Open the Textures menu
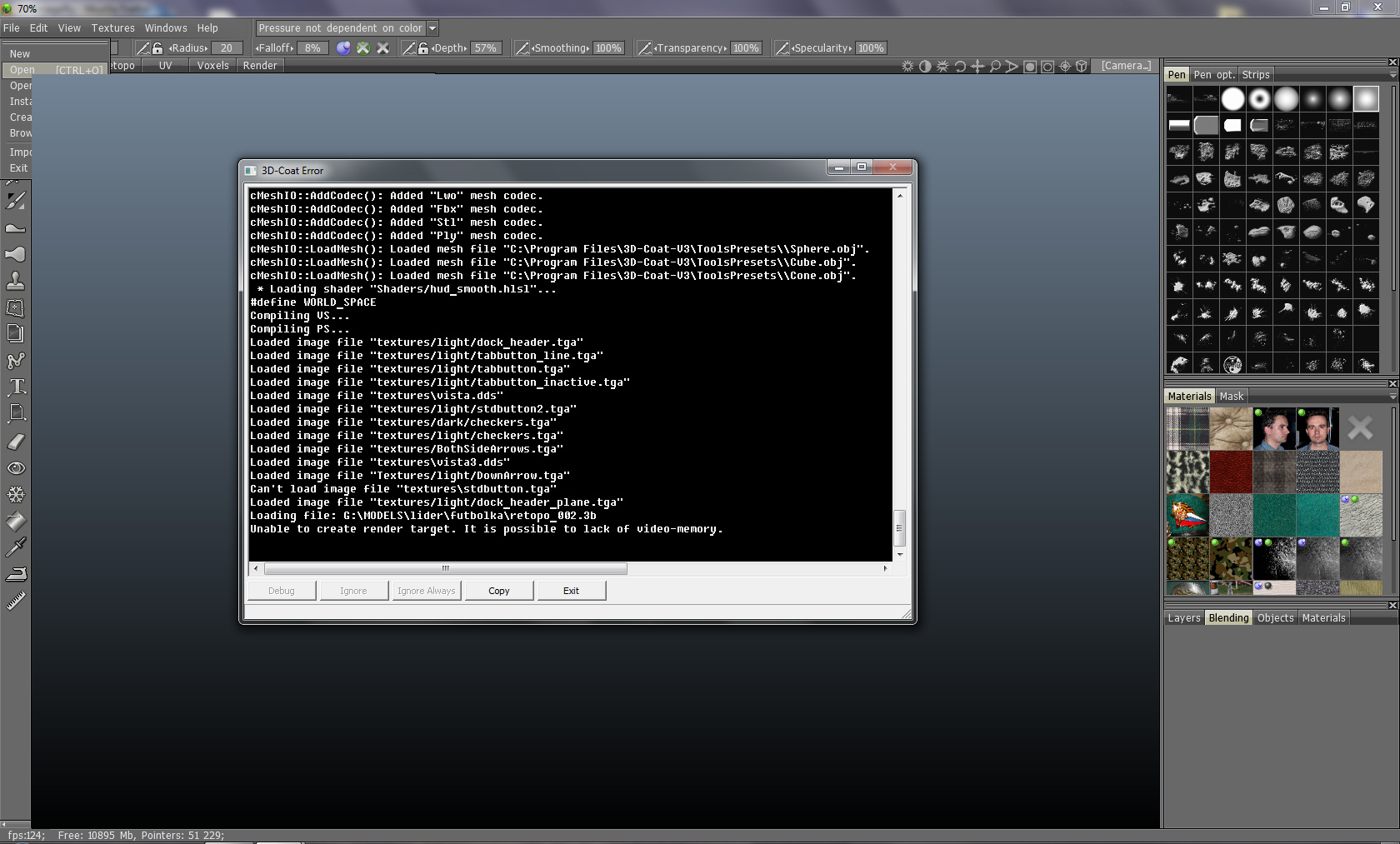 point(112,28)
